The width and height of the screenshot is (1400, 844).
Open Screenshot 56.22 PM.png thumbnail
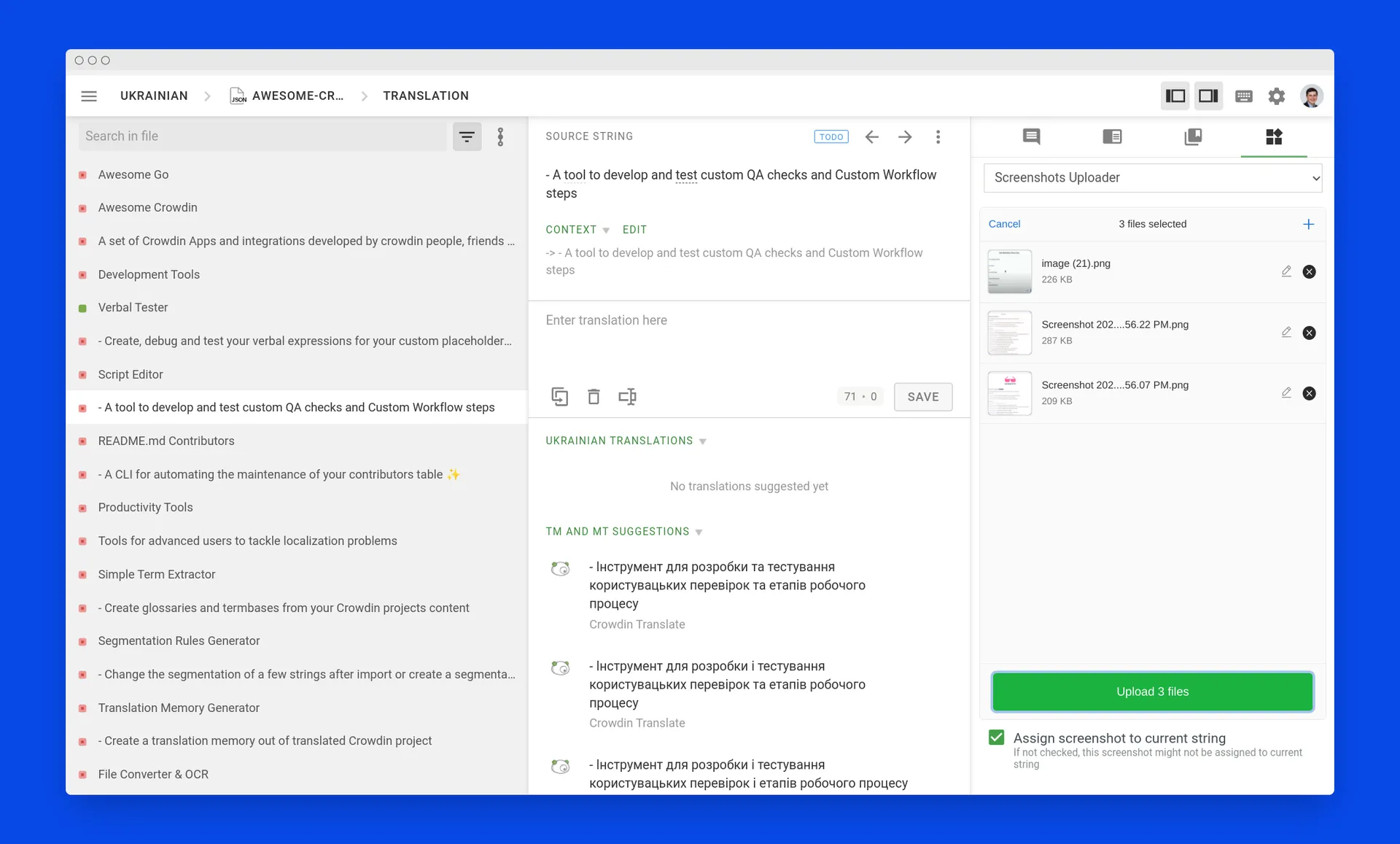tap(1009, 333)
